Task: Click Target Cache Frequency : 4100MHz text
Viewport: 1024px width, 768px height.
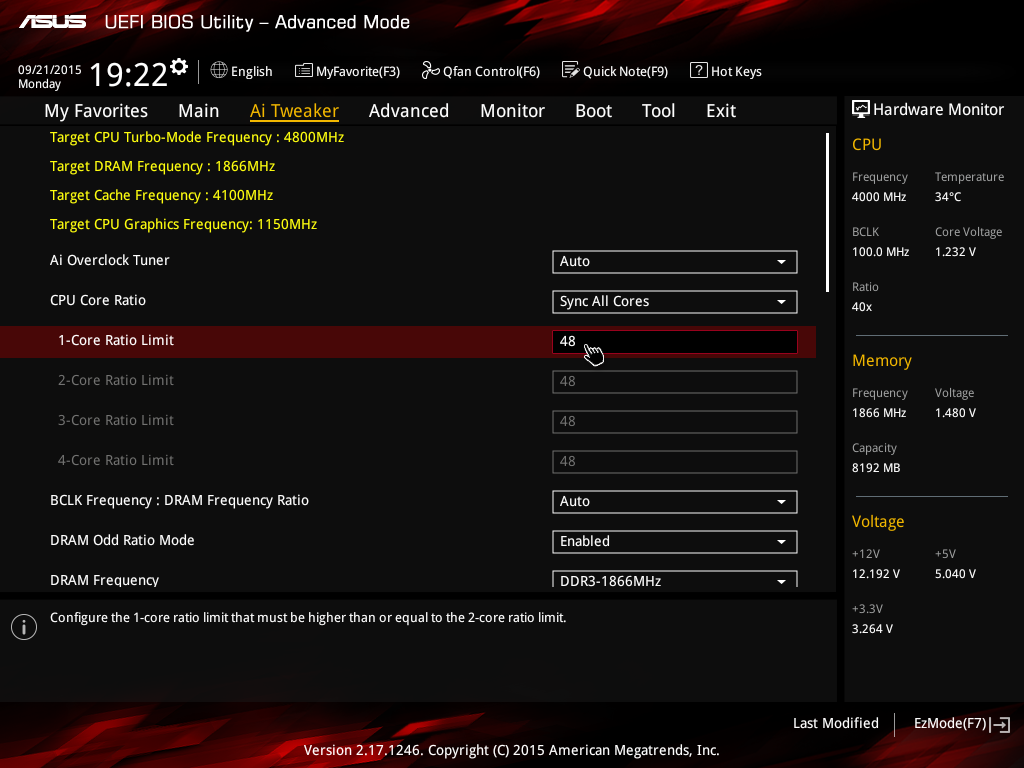Action: coord(161,195)
